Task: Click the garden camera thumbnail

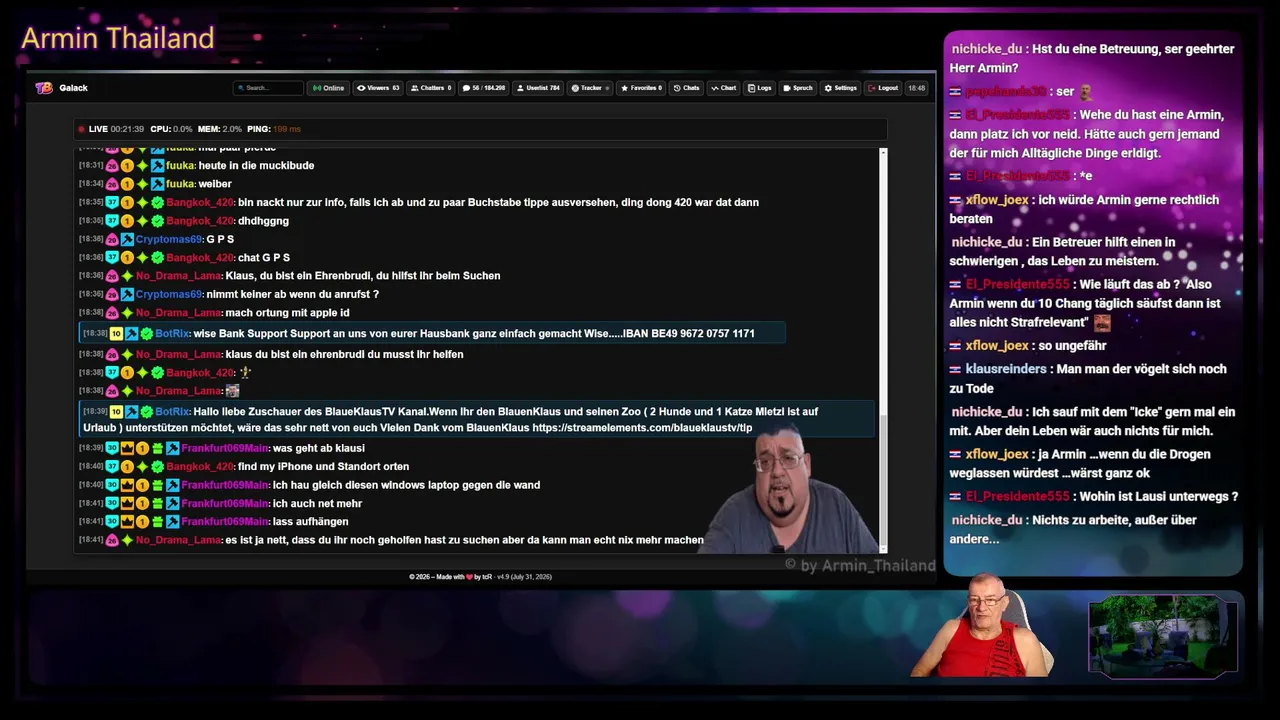Action: pos(1163,637)
